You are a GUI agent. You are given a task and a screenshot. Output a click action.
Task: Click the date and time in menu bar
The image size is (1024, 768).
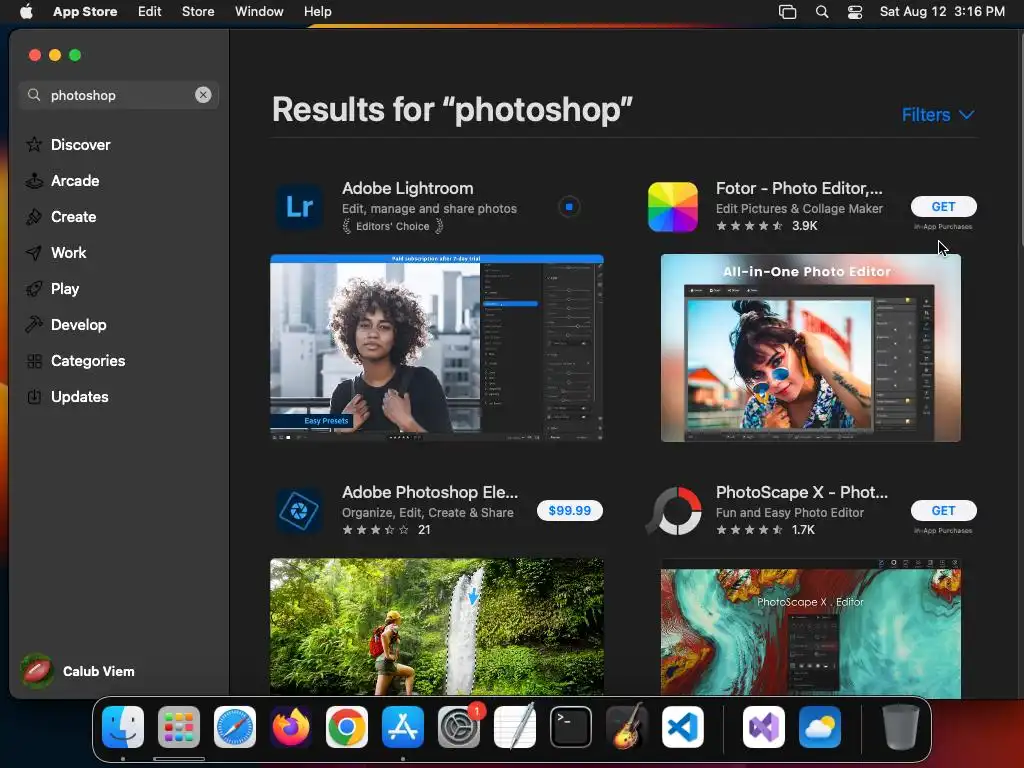click(x=942, y=11)
